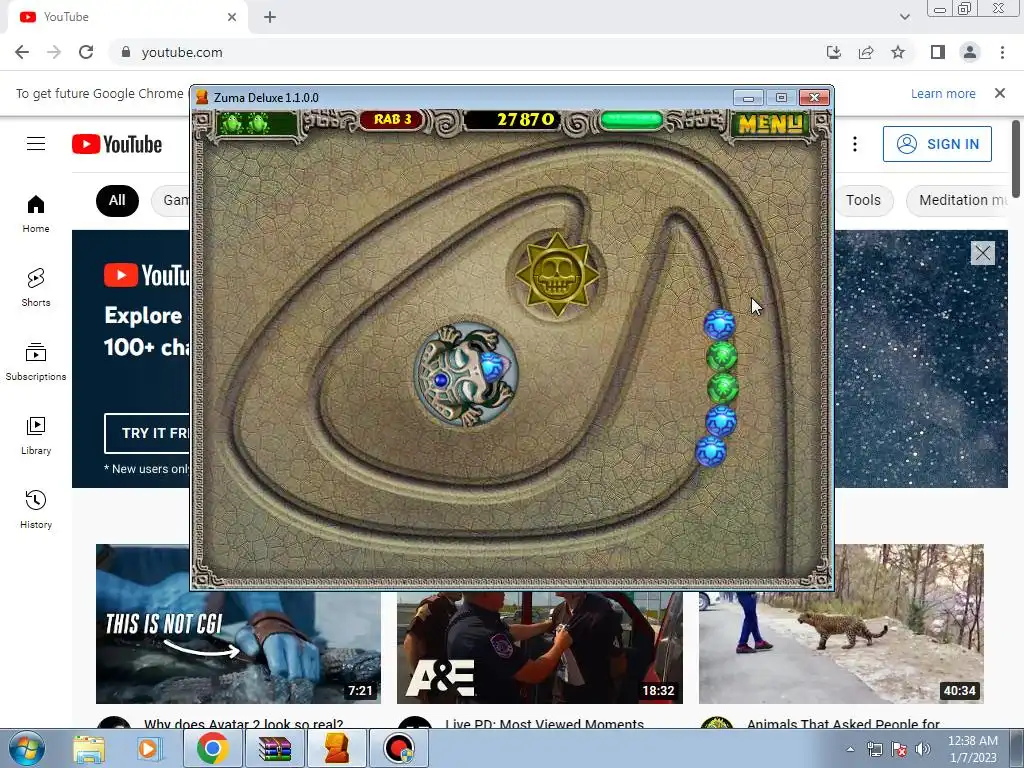Open WinRAR from the taskbar
This screenshot has width=1024, height=768.
tap(275, 748)
